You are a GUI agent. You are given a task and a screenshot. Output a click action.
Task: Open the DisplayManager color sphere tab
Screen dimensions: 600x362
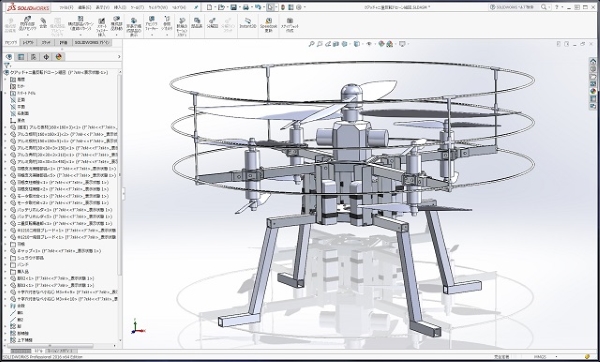[x=59, y=57]
